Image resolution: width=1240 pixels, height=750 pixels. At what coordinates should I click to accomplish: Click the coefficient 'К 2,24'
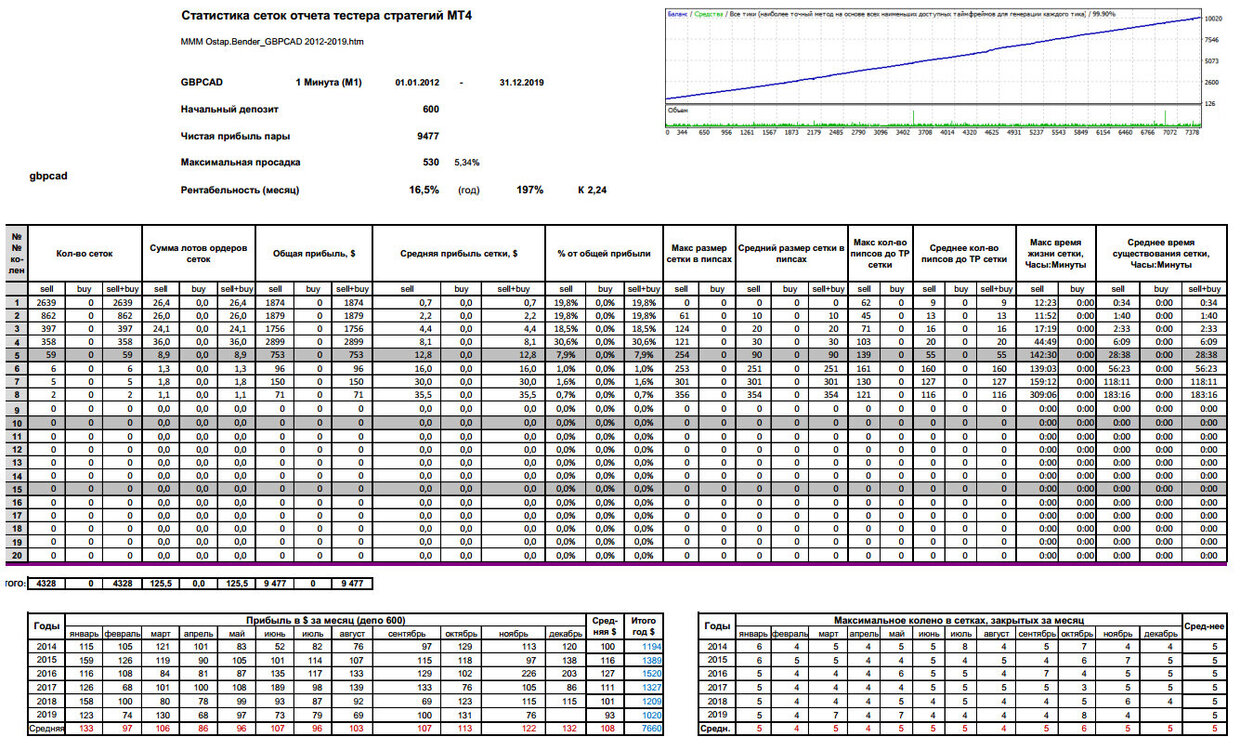[x=592, y=190]
